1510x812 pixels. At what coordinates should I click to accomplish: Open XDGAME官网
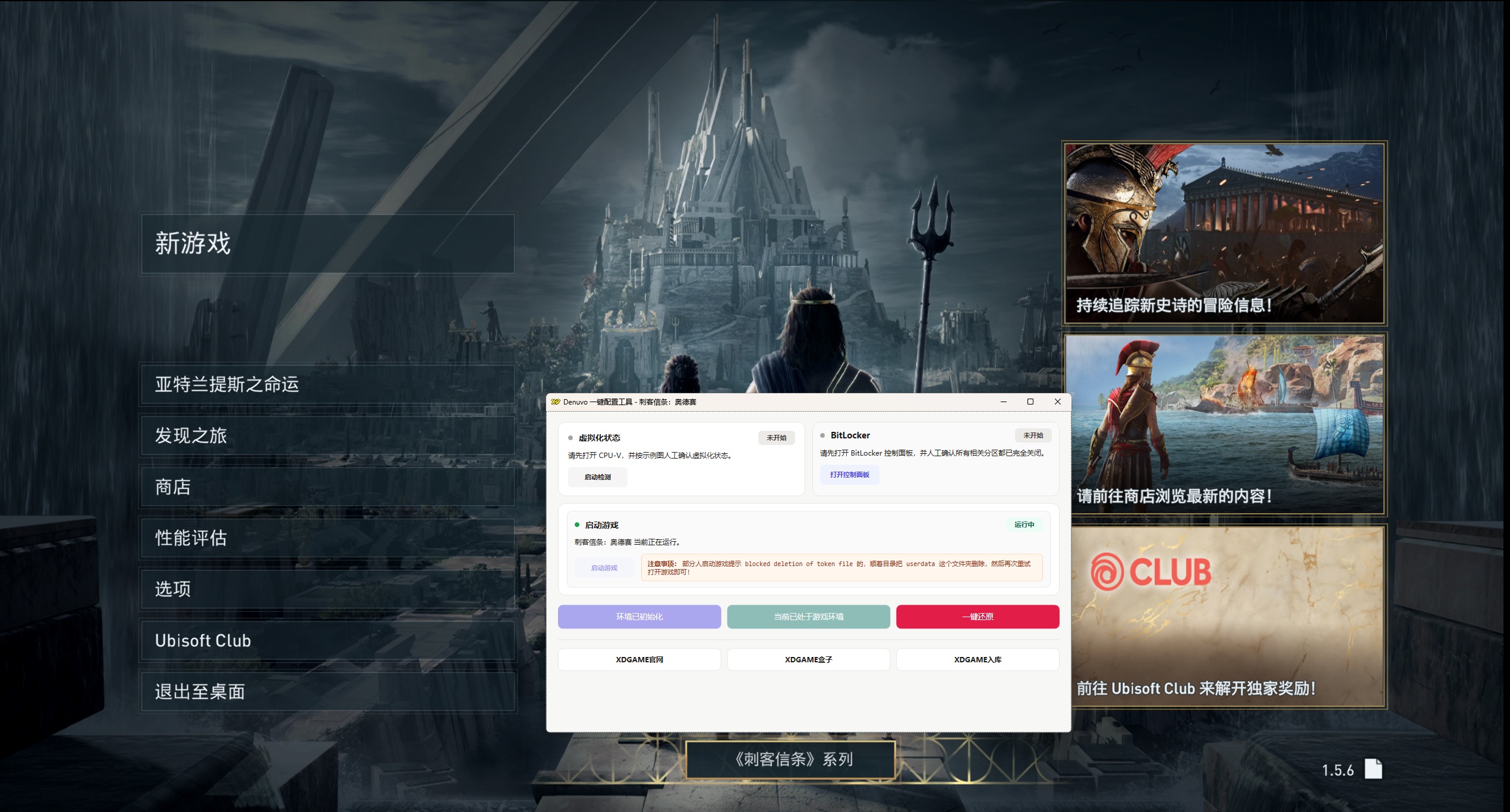click(x=639, y=659)
